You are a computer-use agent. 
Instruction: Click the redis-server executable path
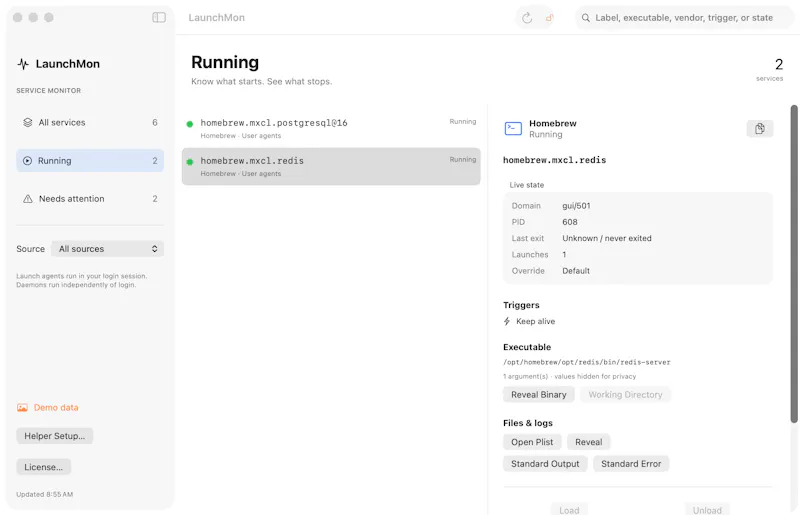point(587,362)
